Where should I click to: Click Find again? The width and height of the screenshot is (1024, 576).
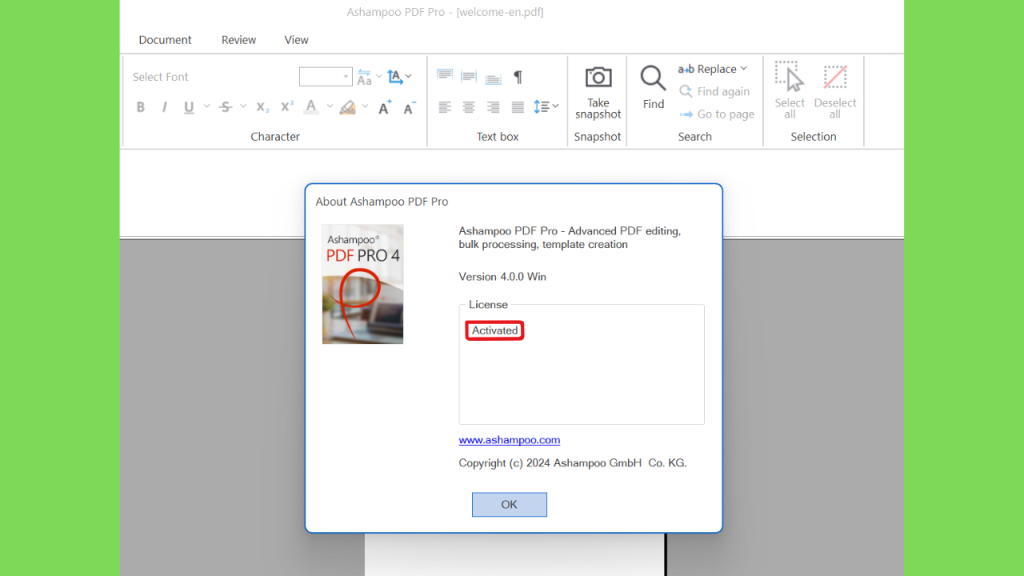pyautogui.click(x=714, y=91)
